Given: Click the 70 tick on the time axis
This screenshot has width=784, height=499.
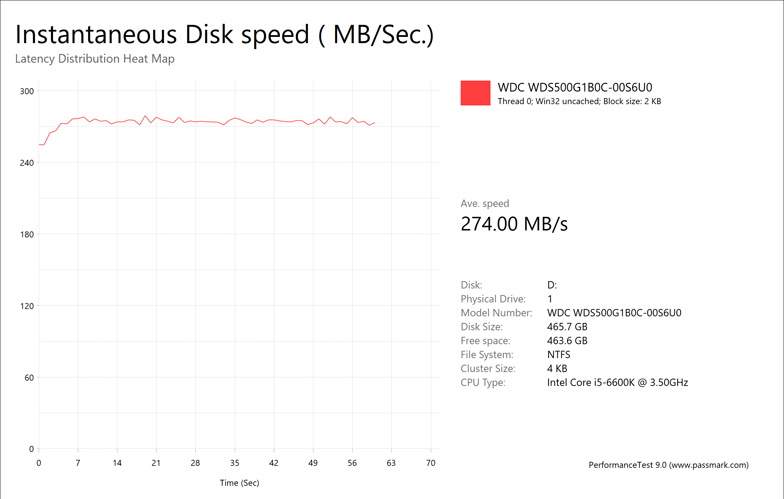Looking at the screenshot, I should coord(431,463).
